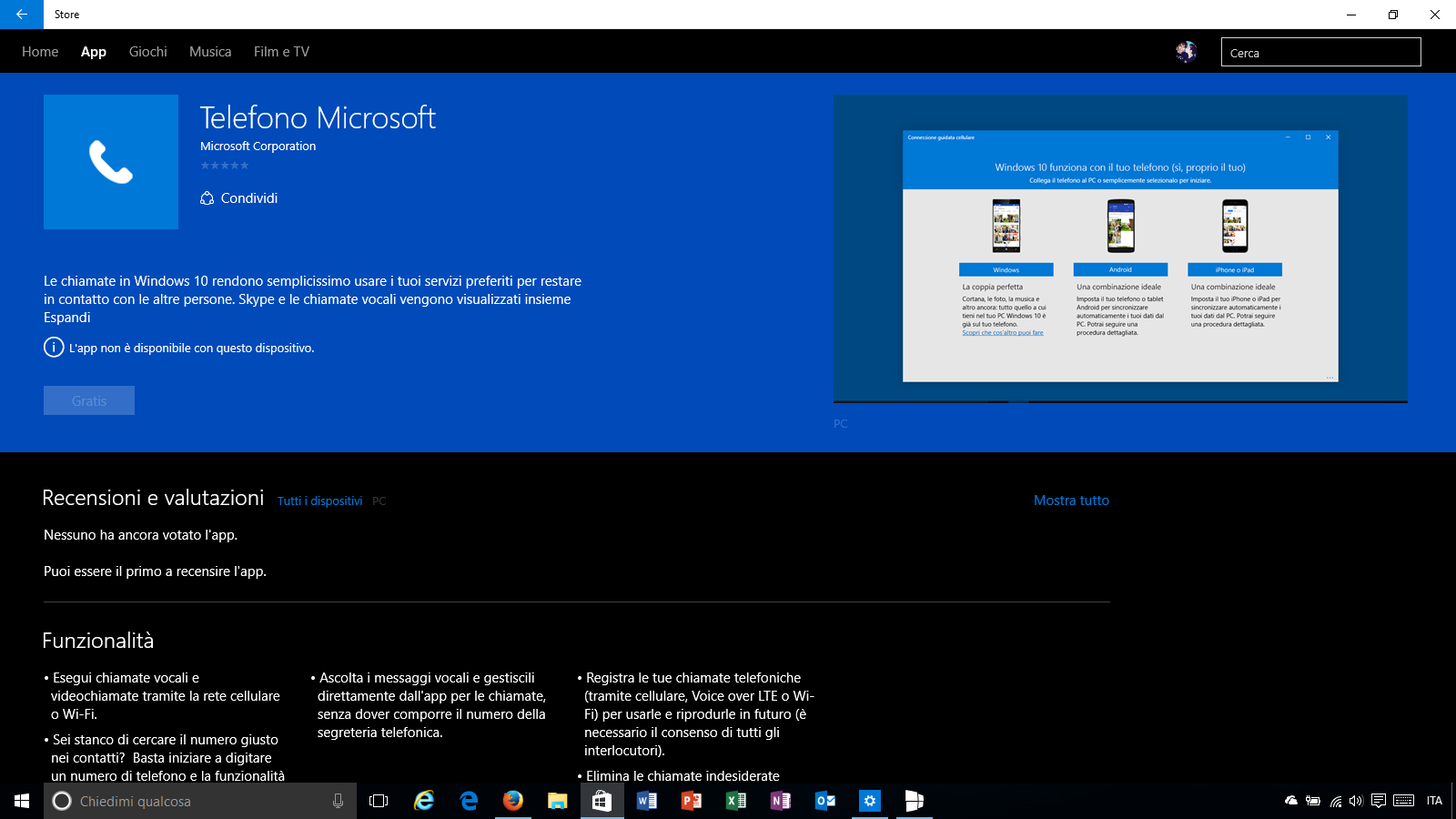This screenshot has height=819, width=1456.
Task: Click the Store taskbar icon
Action: click(602, 801)
